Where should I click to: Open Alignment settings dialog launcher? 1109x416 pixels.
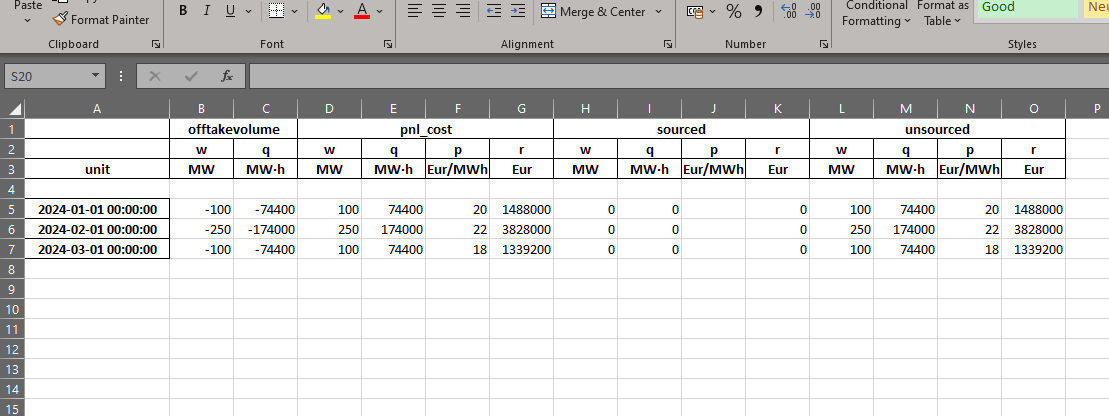click(668, 44)
